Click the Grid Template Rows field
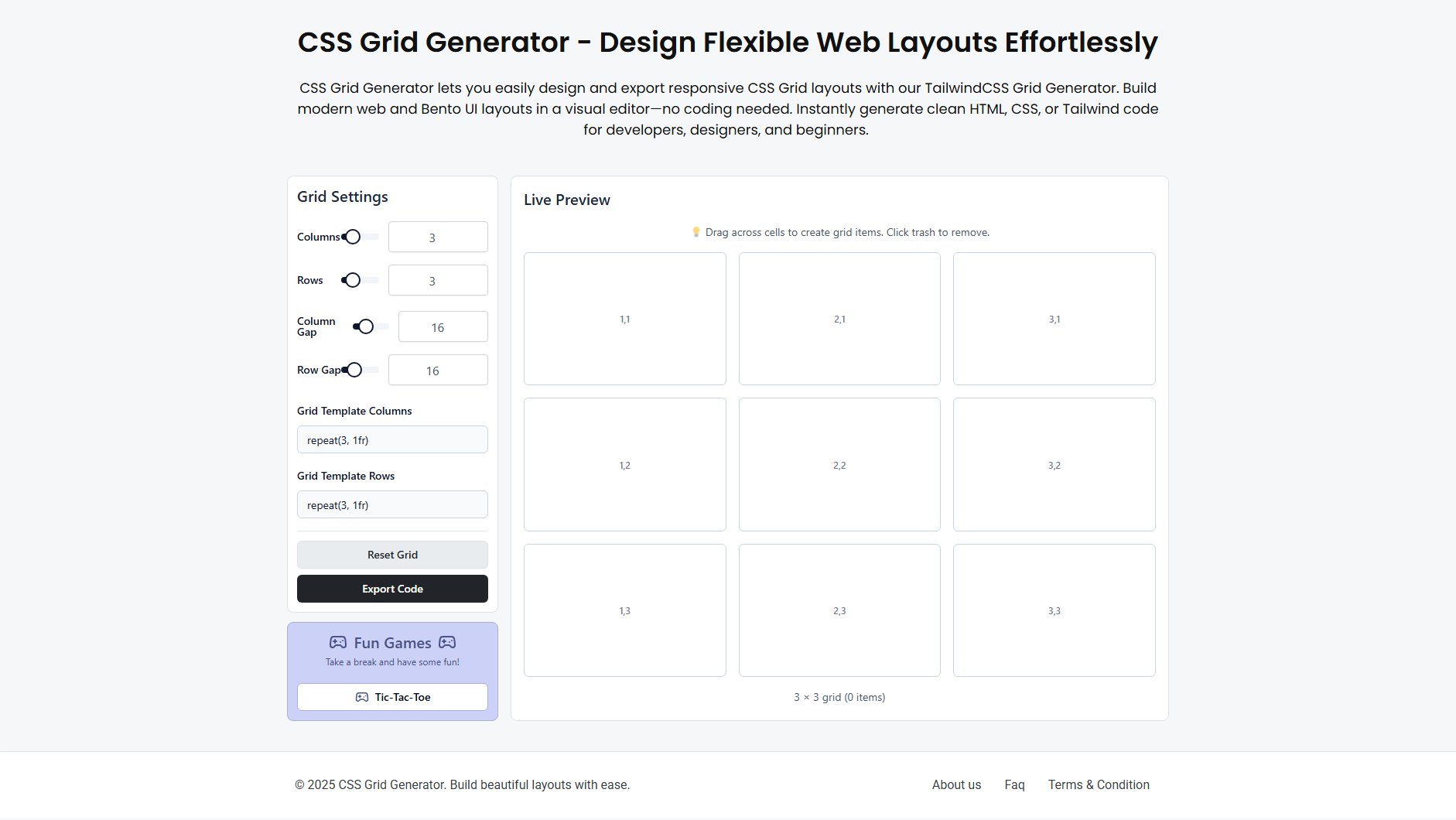Viewport: 1456px width, 820px height. [x=392, y=505]
